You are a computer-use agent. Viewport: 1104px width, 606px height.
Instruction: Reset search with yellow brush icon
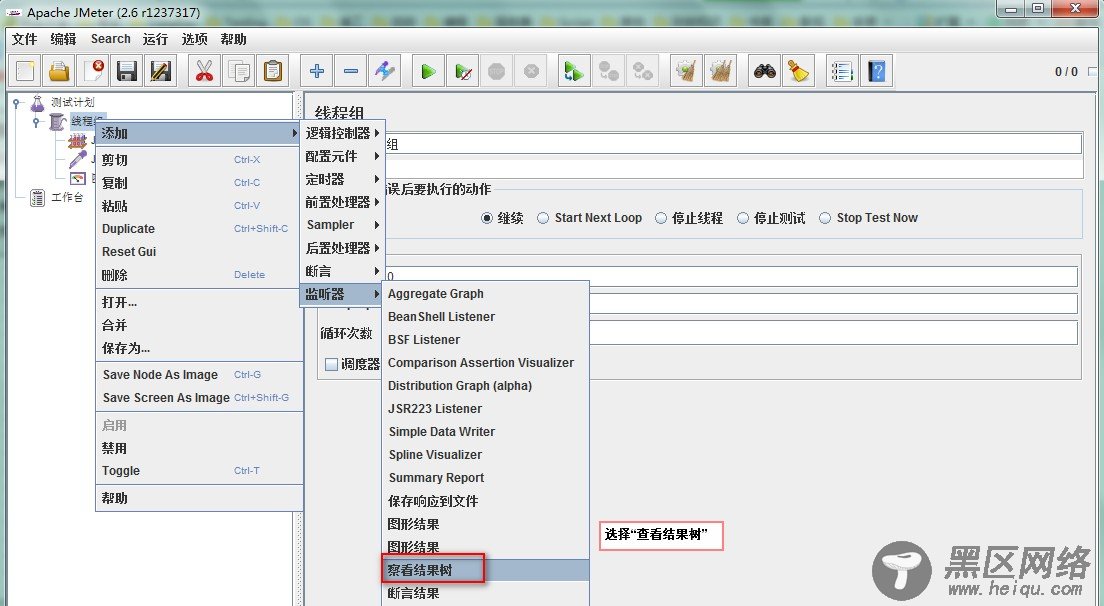[x=798, y=71]
